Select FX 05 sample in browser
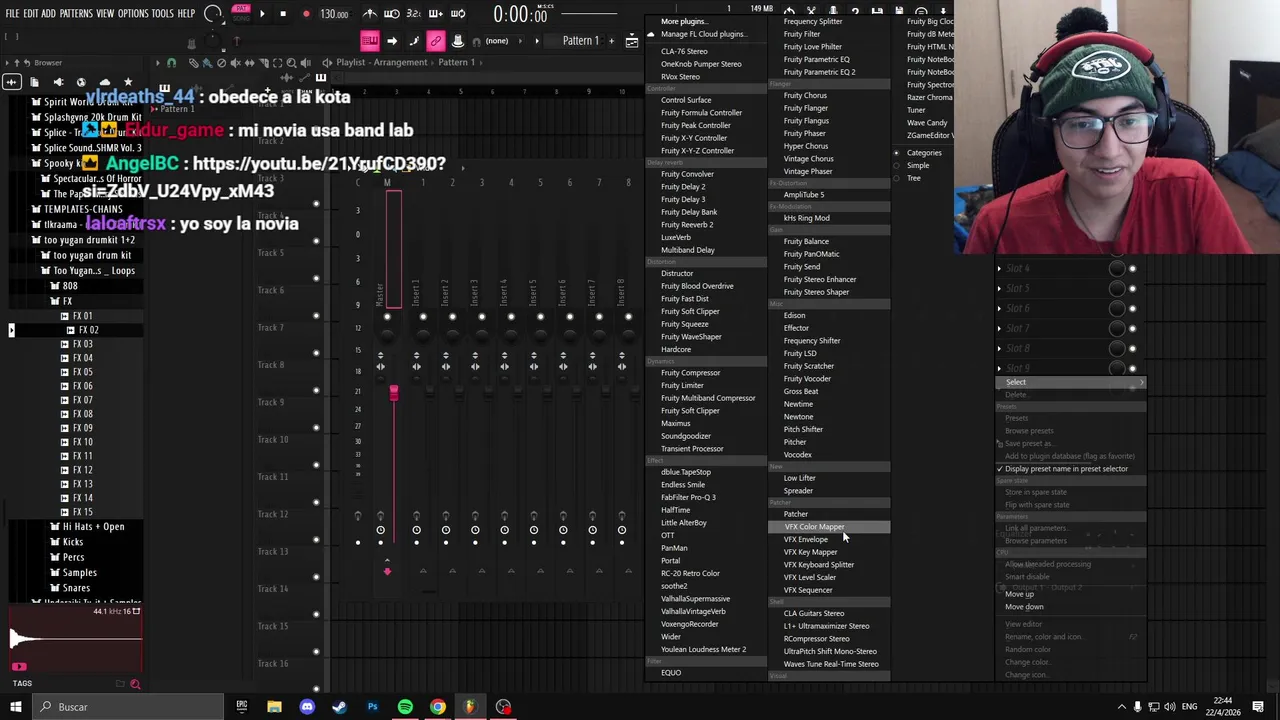The height and width of the screenshot is (720, 1280). (x=82, y=372)
